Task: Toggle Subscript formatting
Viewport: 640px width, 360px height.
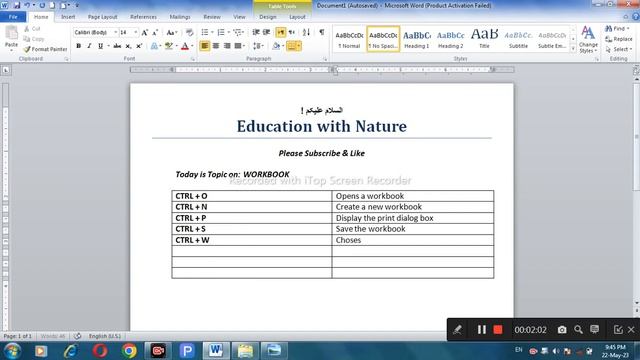Action: pyautogui.click(x=128, y=46)
